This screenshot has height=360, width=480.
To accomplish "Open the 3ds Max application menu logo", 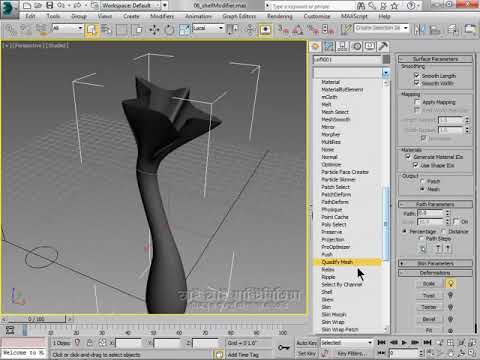I will click(9, 9).
